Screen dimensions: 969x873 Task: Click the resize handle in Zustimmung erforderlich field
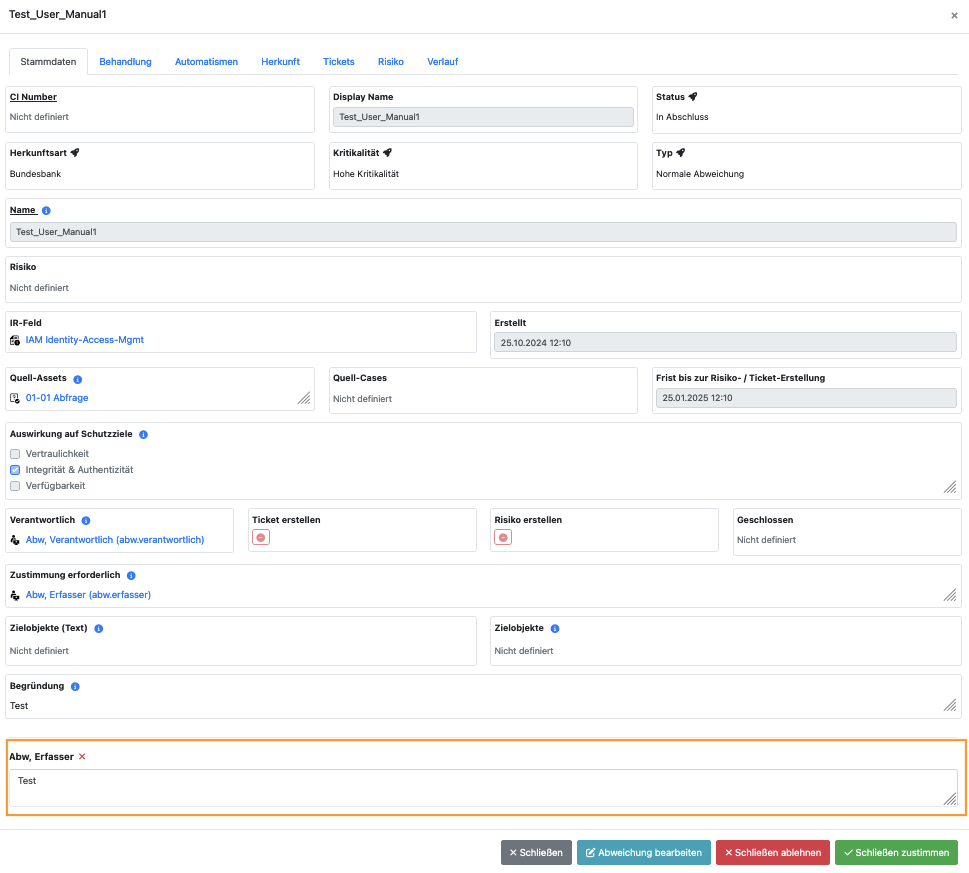(950, 596)
